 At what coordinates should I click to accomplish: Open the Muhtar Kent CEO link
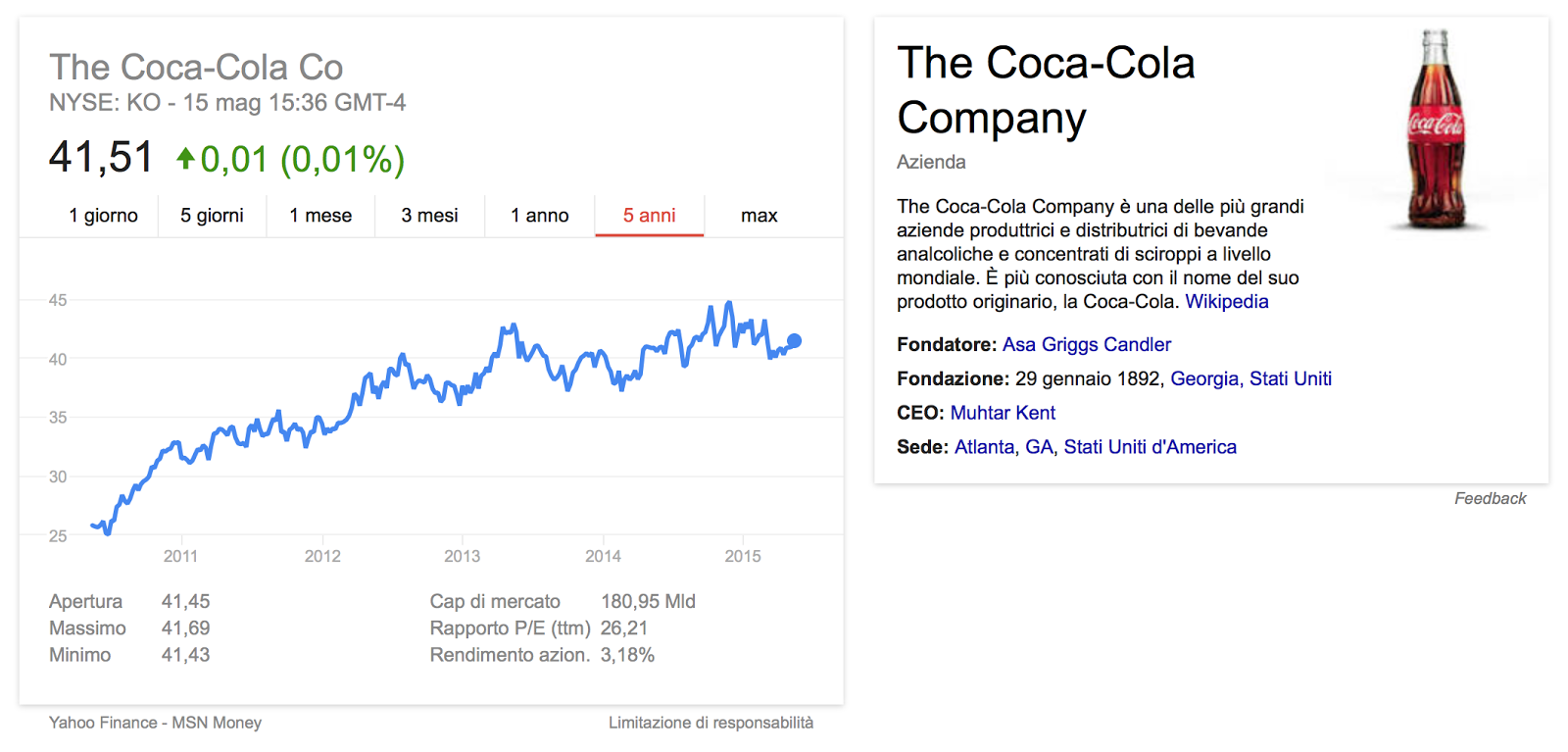point(1003,414)
